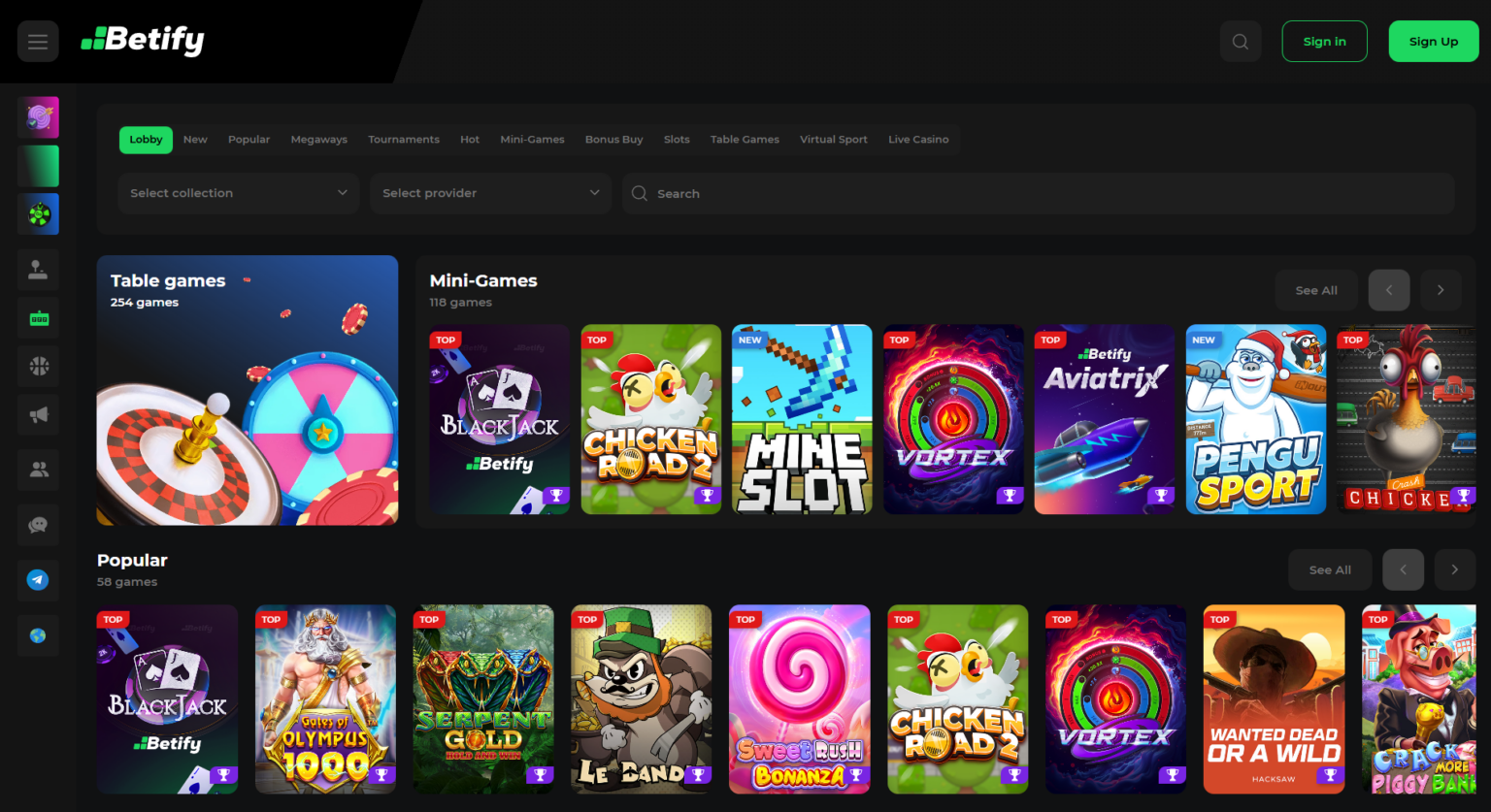
Task: Click the globe language sidebar icon
Action: tap(38, 635)
